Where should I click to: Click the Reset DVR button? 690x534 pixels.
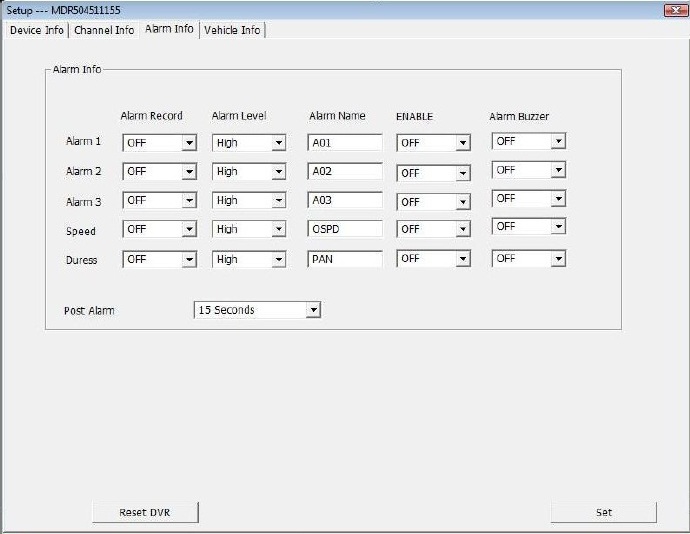point(145,512)
